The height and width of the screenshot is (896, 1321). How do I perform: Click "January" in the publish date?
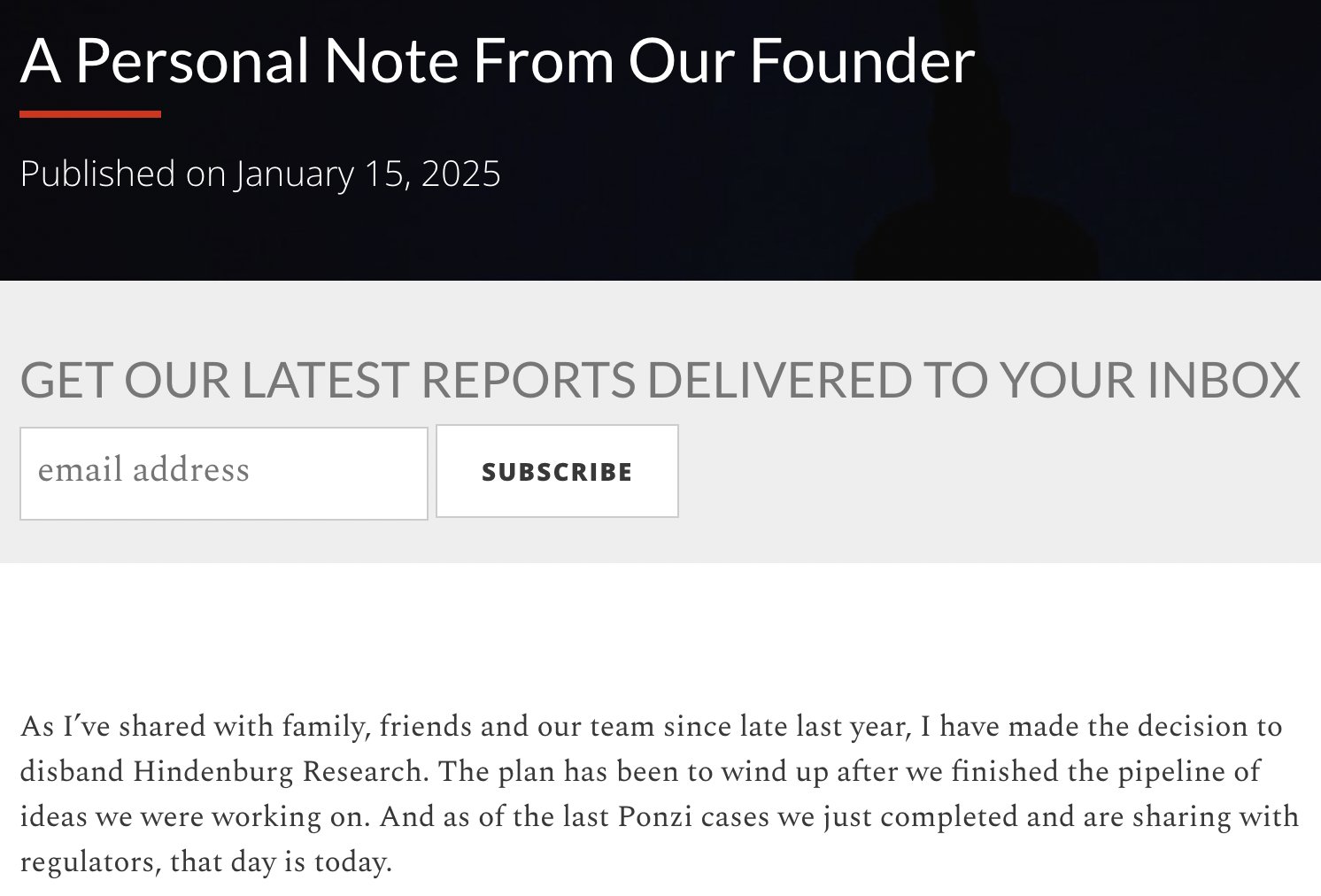294,174
